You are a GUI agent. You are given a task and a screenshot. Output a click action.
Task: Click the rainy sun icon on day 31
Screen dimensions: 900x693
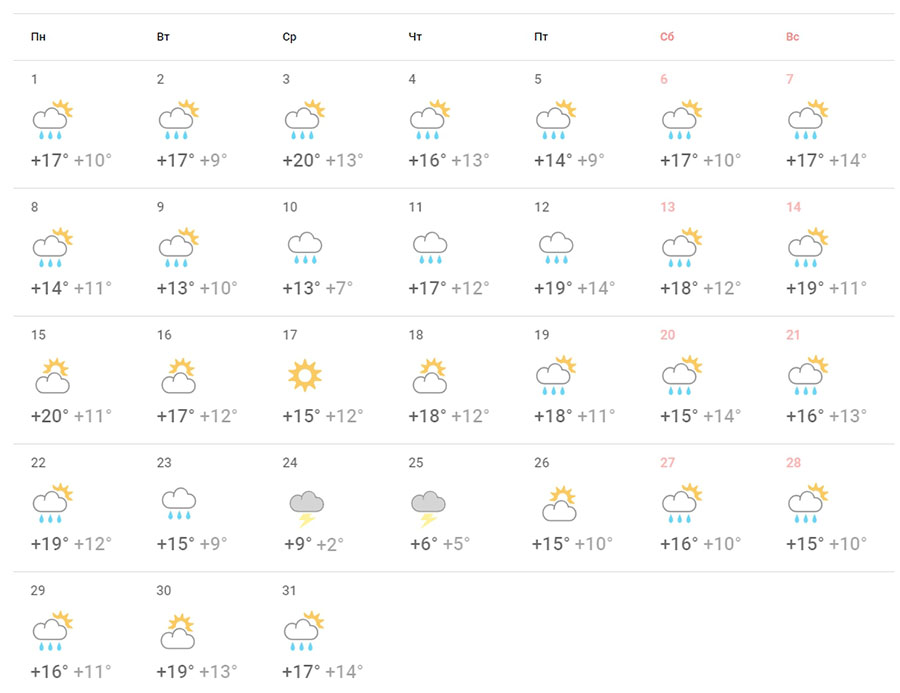click(304, 632)
